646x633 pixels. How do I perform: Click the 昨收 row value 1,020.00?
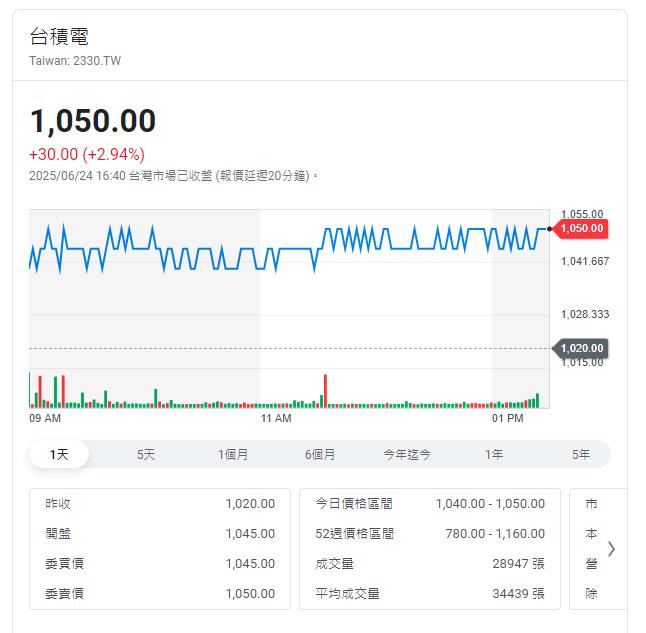[250, 504]
